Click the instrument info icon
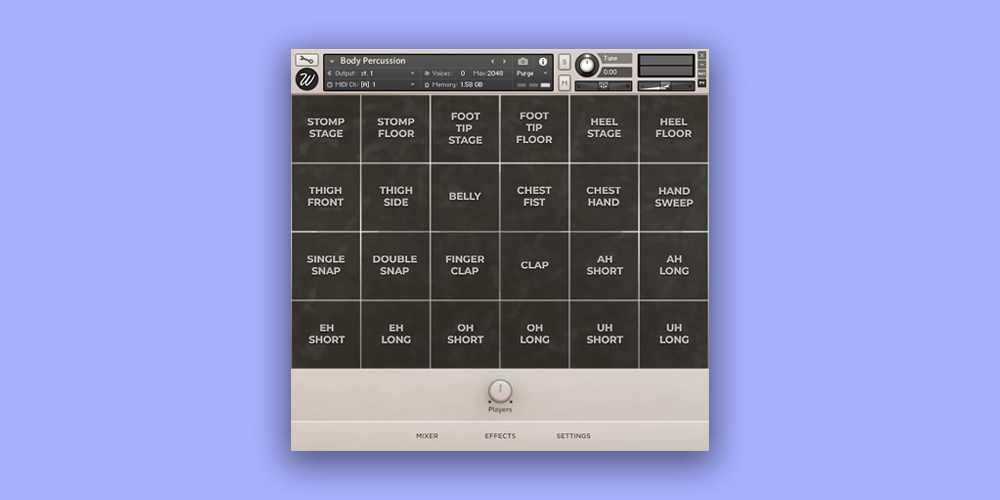This screenshot has height=500, width=1000. 544,61
